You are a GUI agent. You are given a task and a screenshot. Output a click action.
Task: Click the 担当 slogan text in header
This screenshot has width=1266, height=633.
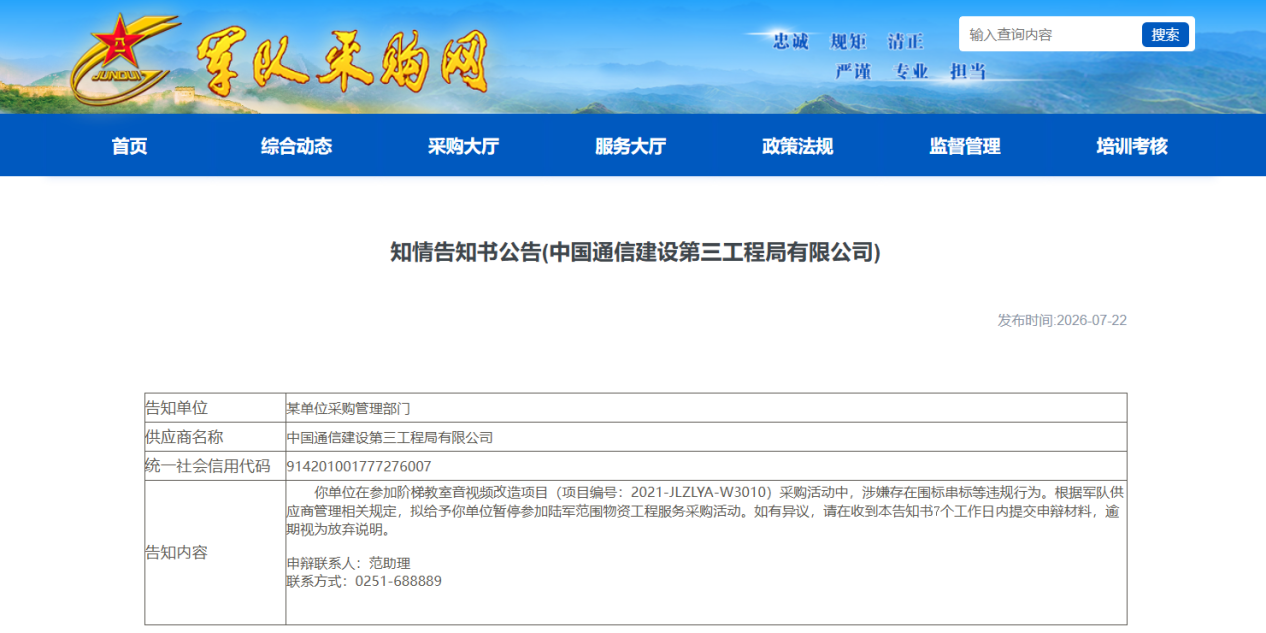pyautogui.click(x=968, y=71)
